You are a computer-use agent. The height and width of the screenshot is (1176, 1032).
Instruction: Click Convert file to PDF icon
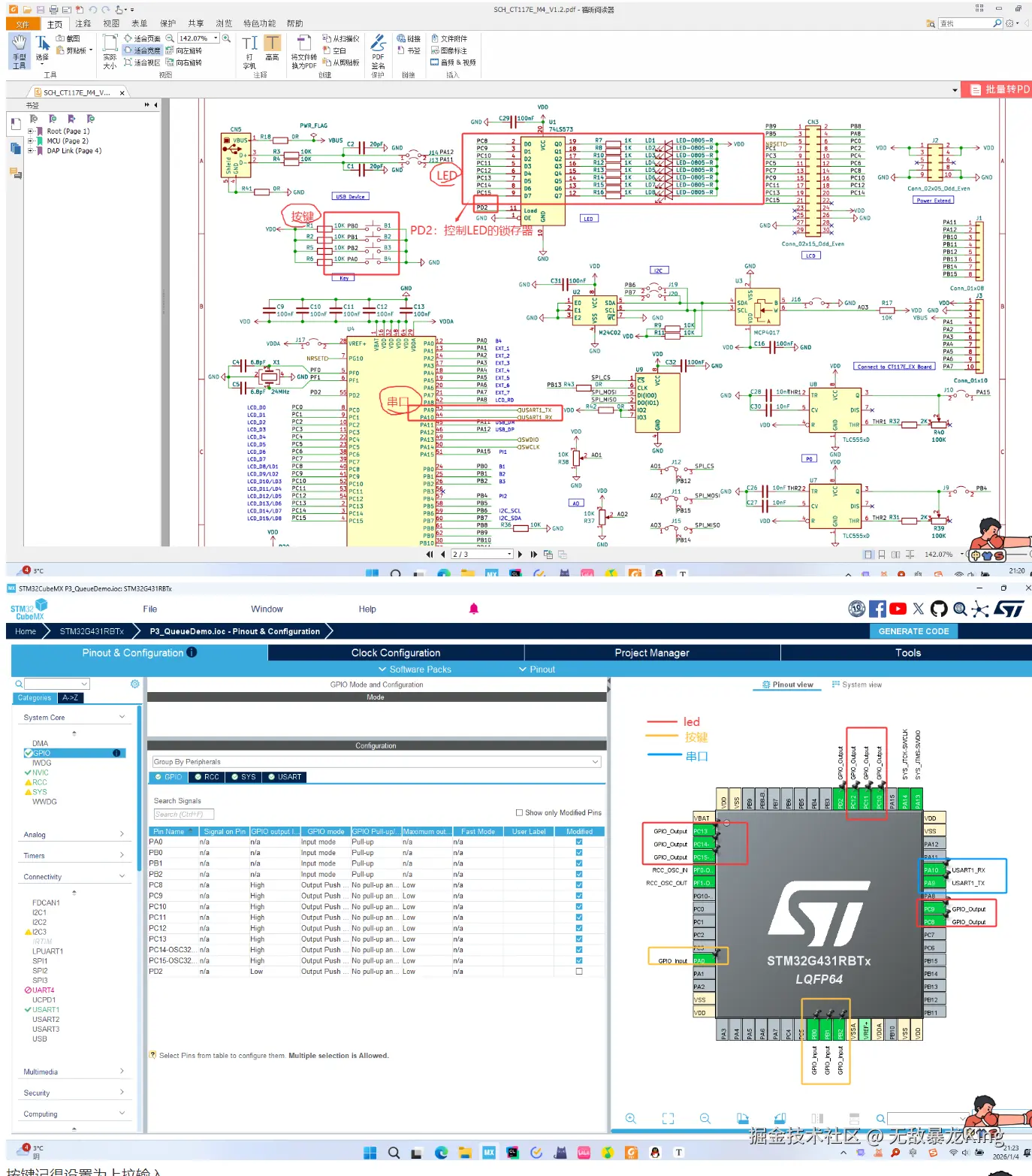(303, 51)
